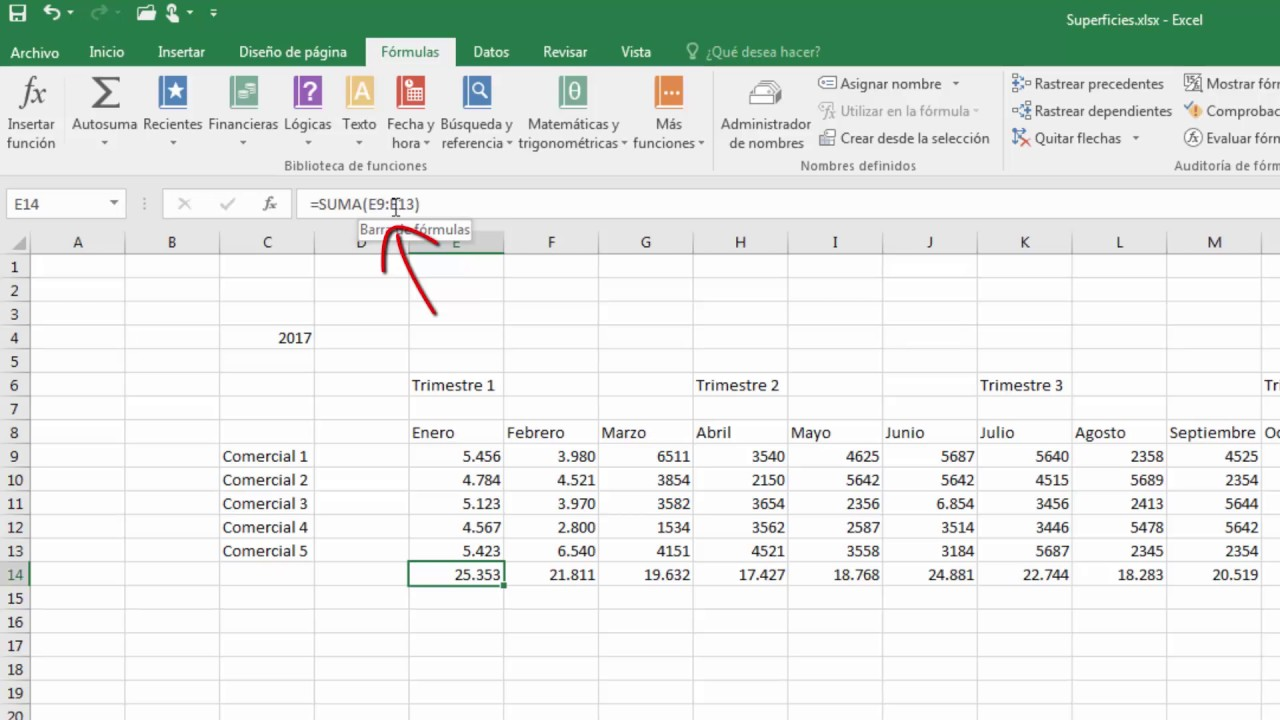Select cell Septiembre header
1280x720 pixels.
[1213, 432]
